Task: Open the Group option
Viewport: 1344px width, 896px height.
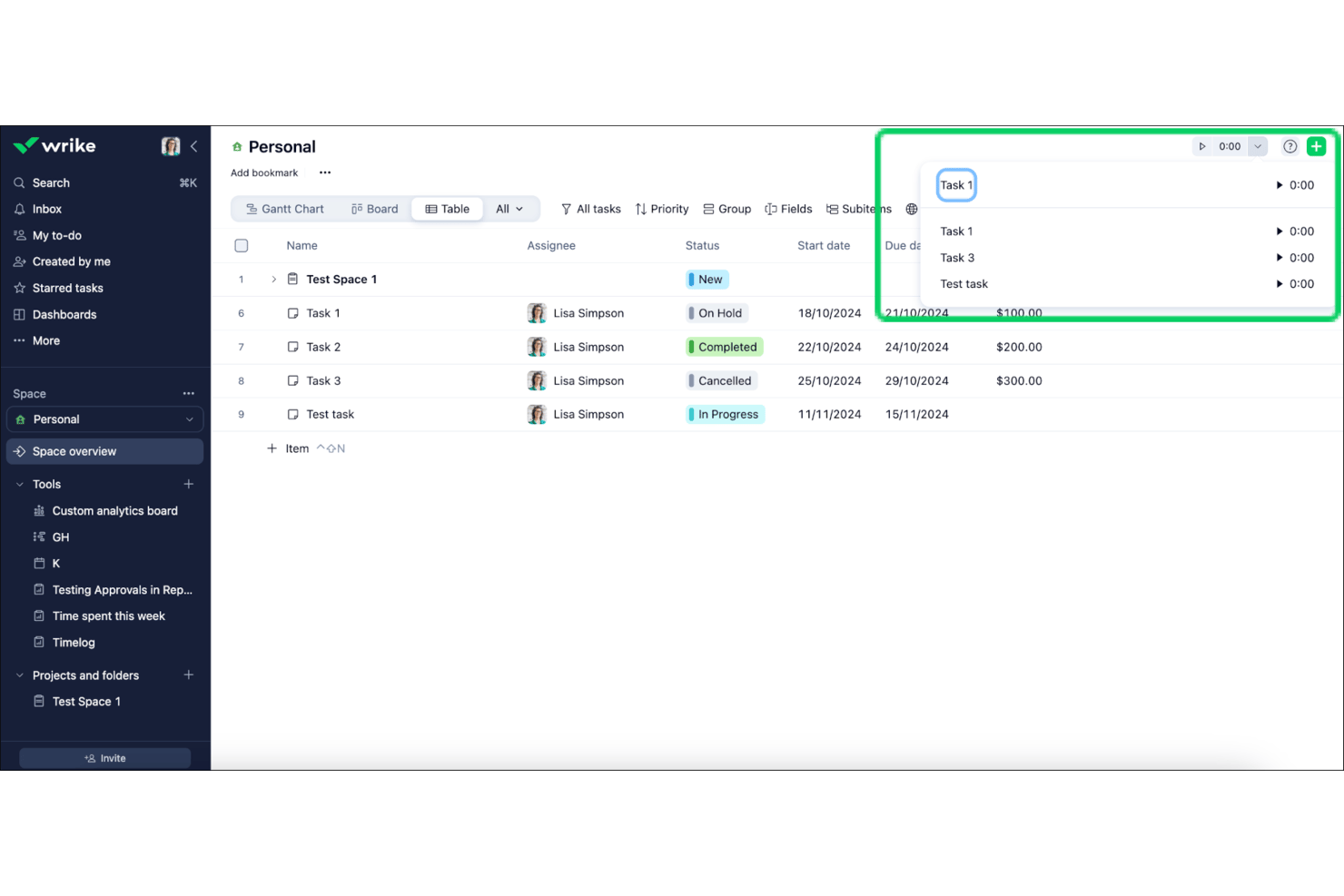Action: coord(727,209)
